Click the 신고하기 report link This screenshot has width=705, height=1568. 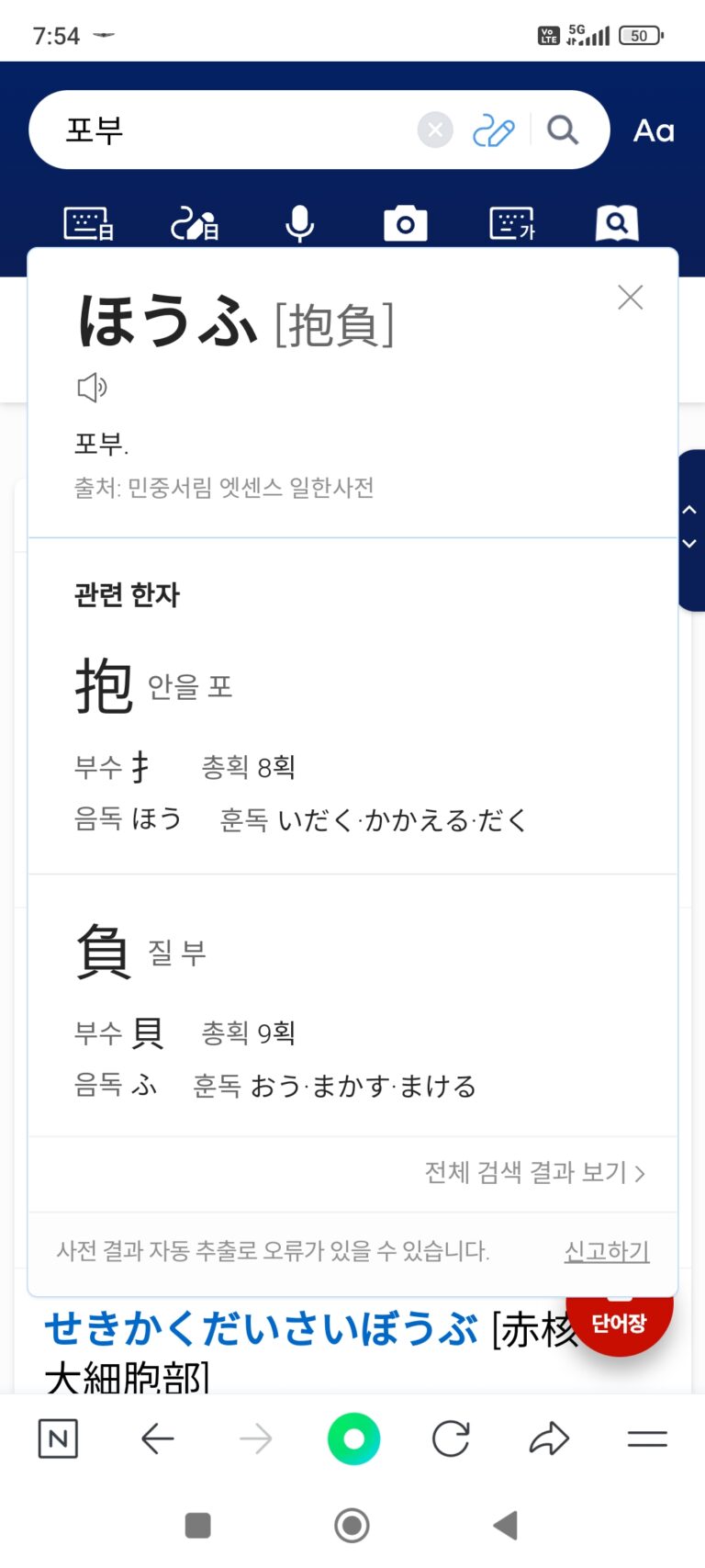[x=606, y=1251]
